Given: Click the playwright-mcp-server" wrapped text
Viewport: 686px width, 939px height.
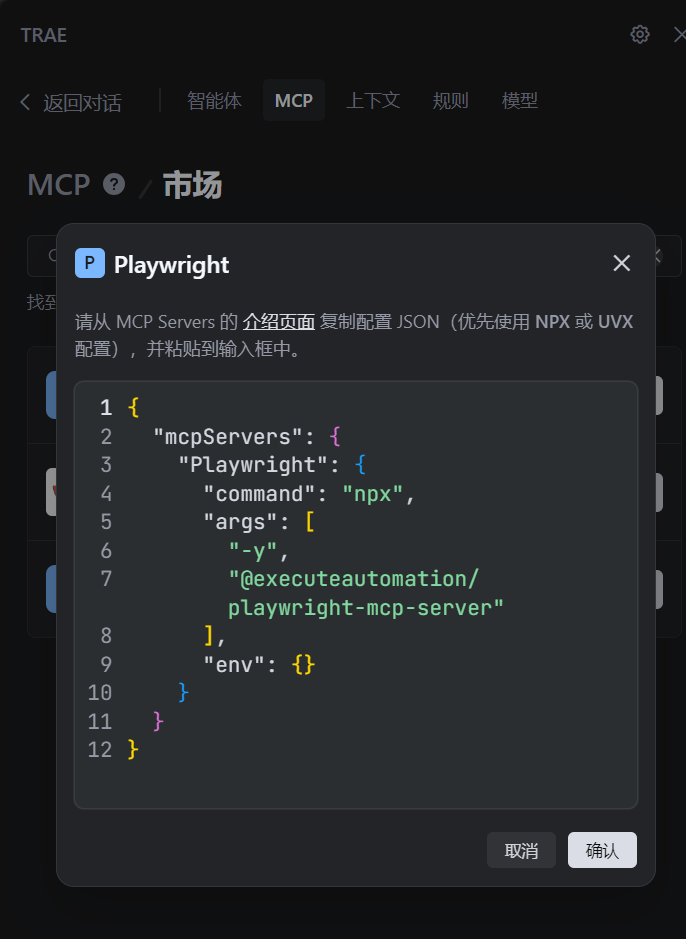Looking at the screenshot, I should coord(366,608).
